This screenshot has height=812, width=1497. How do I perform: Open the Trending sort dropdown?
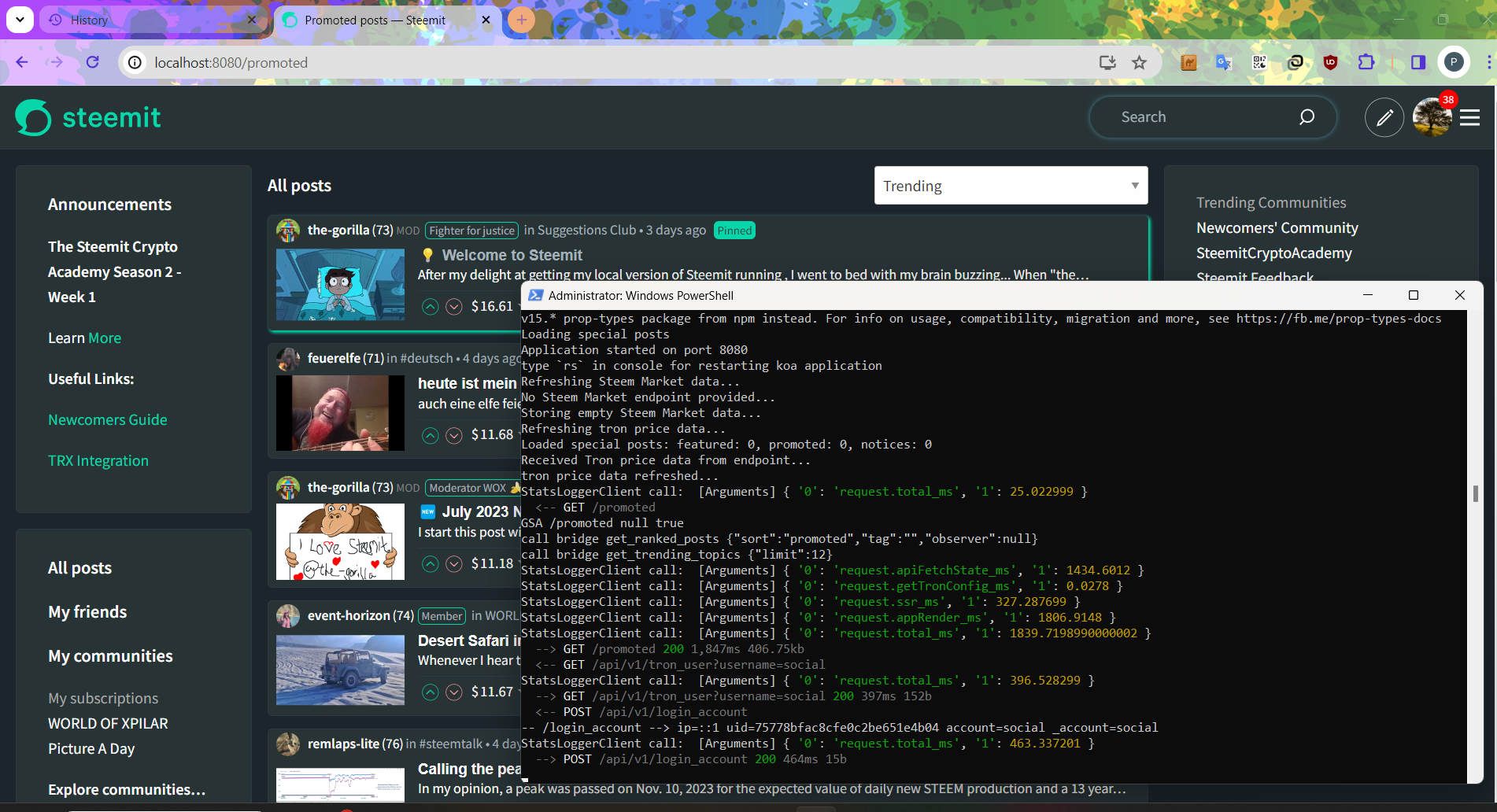click(x=1011, y=186)
